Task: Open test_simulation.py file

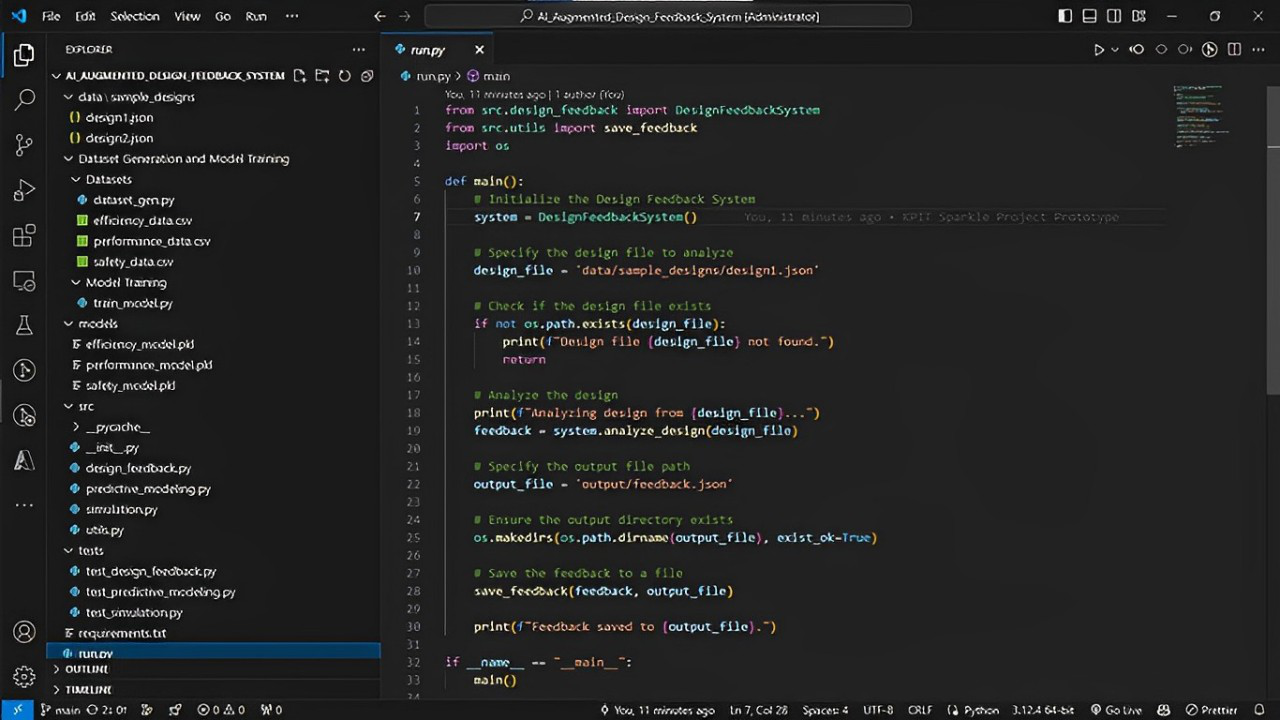Action: (x=134, y=613)
